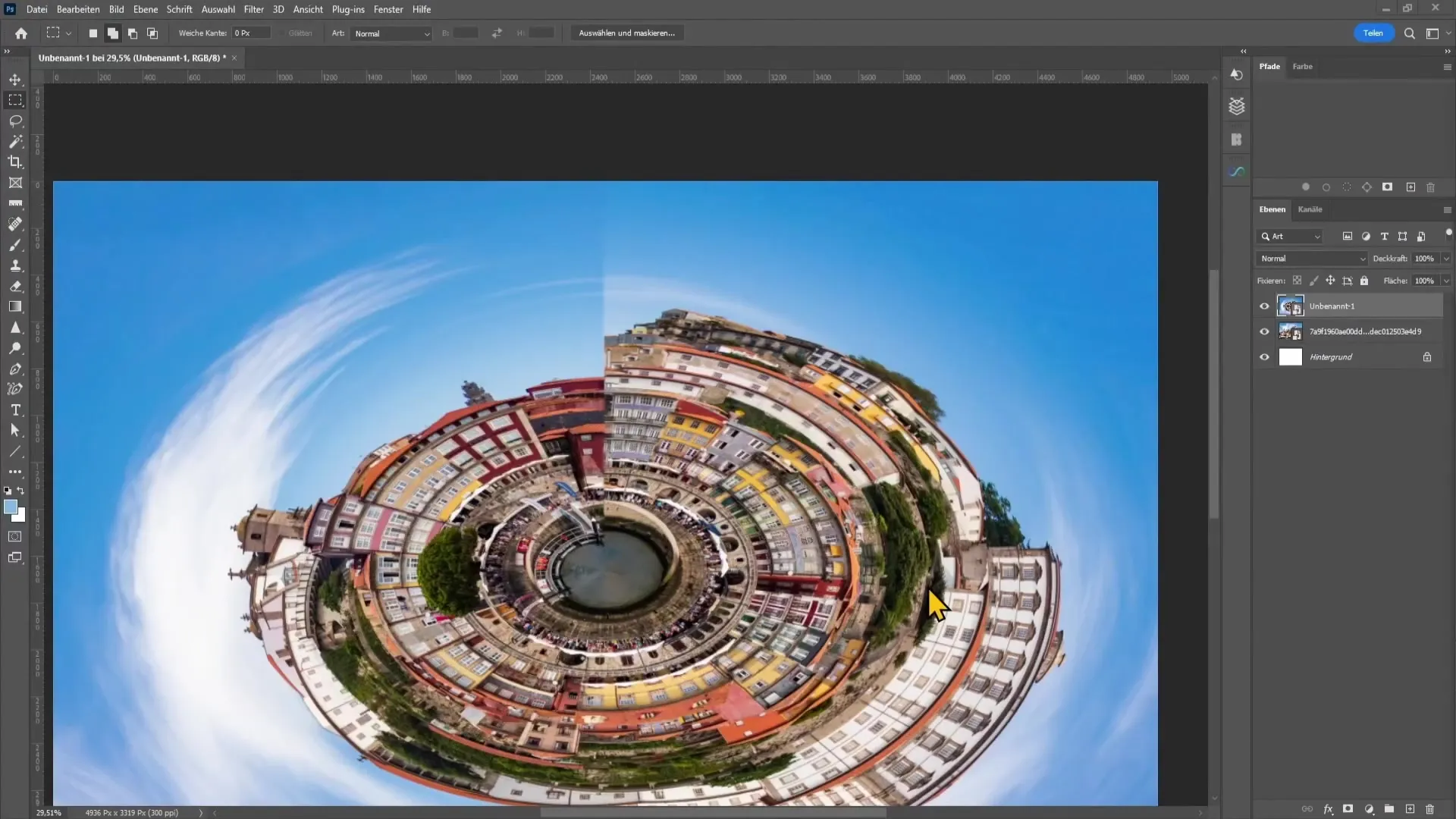
Task: Select the Rectangular Marquee tool
Action: coord(15,100)
